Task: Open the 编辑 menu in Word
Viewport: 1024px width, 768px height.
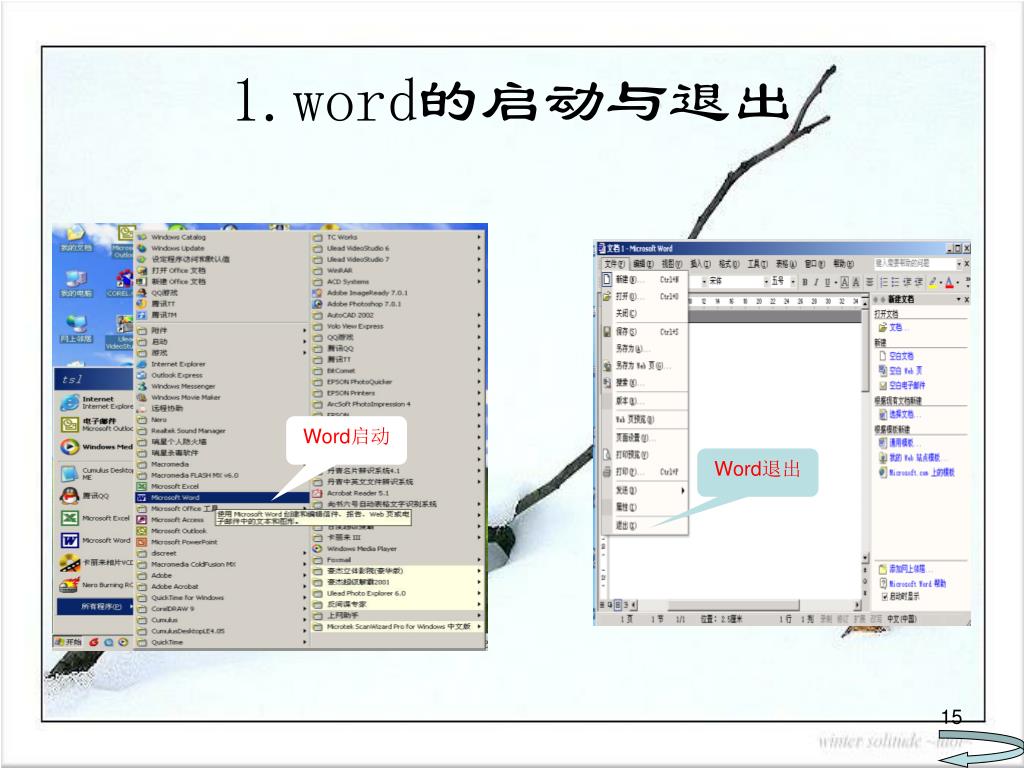Action: point(643,264)
